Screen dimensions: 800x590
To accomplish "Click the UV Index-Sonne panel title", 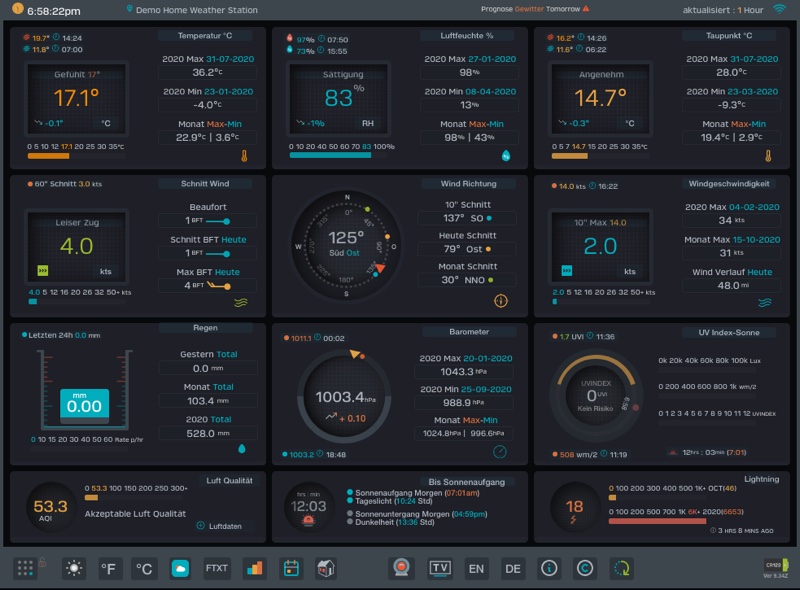I will 729,333.
